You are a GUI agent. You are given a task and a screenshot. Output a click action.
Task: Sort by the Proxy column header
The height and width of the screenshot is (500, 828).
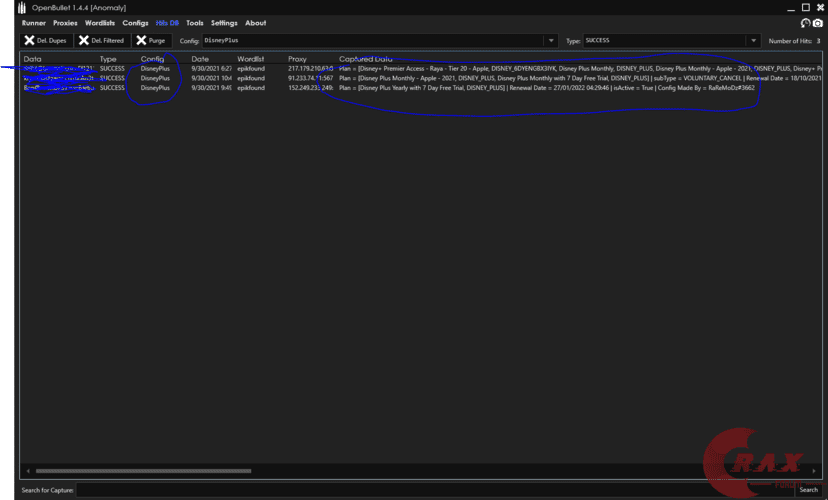click(x=297, y=59)
